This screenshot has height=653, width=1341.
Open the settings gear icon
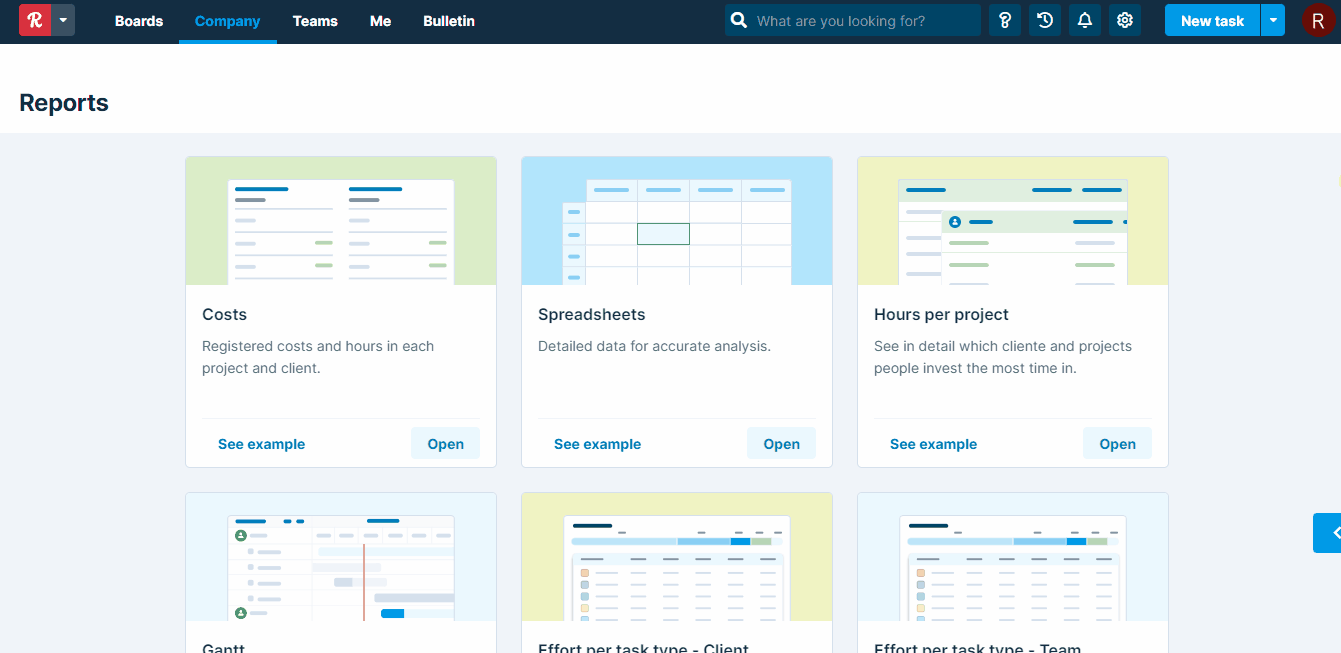pos(1125,20)
